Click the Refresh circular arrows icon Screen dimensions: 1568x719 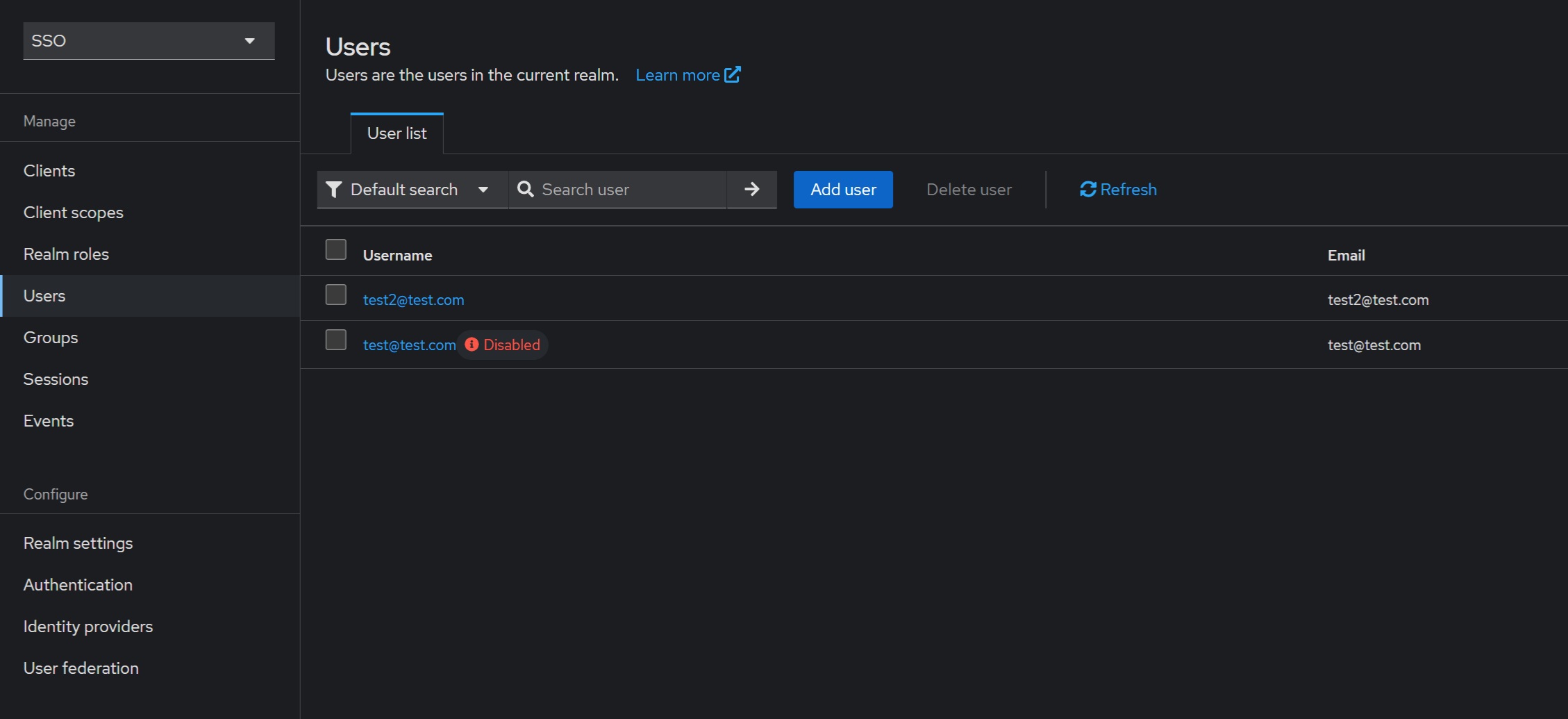pos(1087,189)
